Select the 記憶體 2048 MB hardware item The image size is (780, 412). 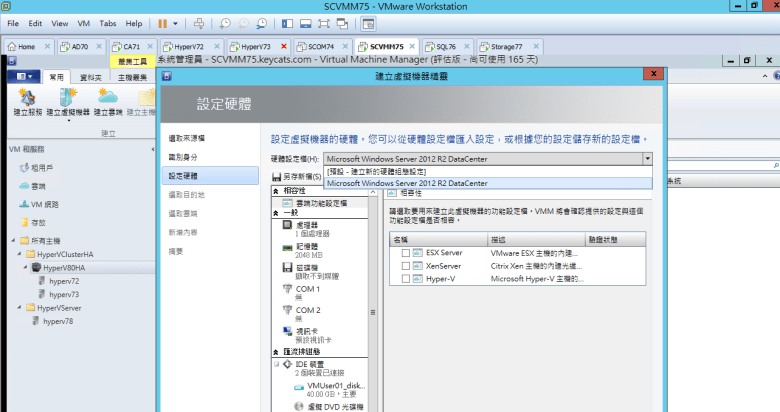(312, 249)
